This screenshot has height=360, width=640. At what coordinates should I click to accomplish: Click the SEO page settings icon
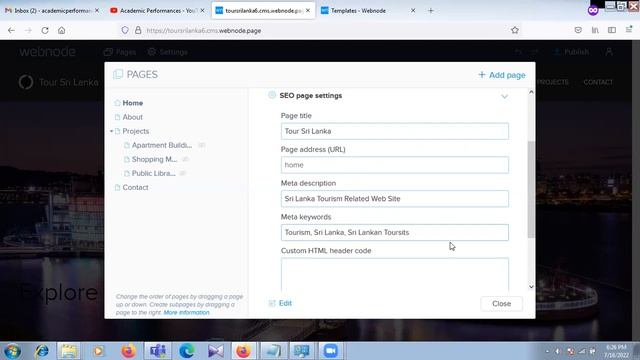[x=272, y=95]
